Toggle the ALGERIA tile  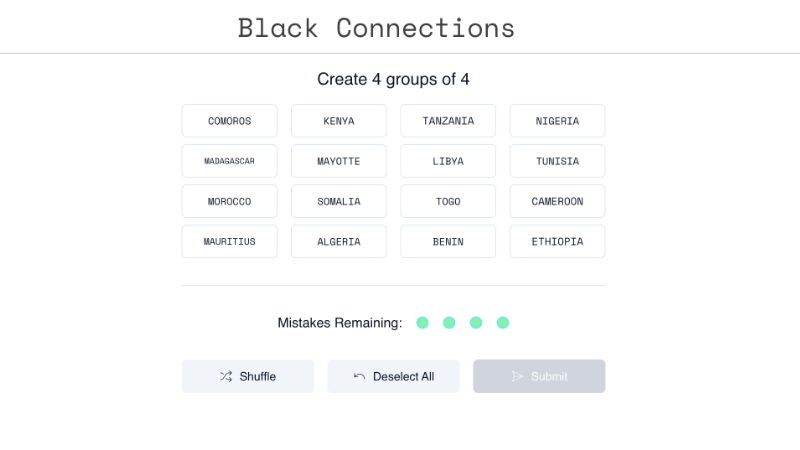339,241
